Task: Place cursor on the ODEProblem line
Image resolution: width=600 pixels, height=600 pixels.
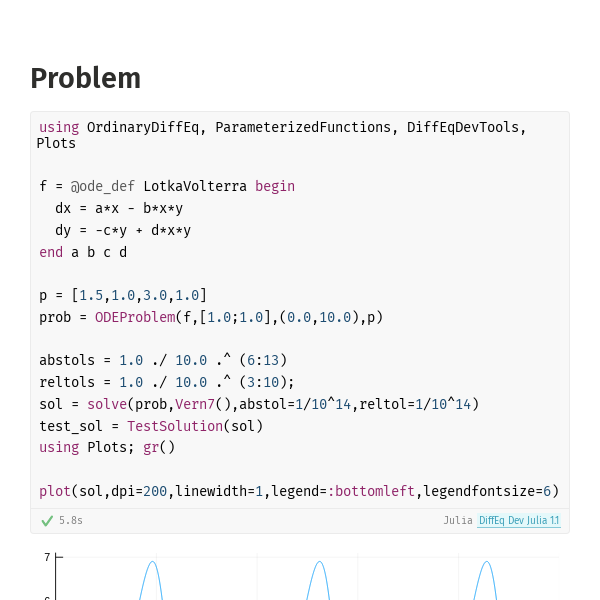Action: (x=211, y=318)
